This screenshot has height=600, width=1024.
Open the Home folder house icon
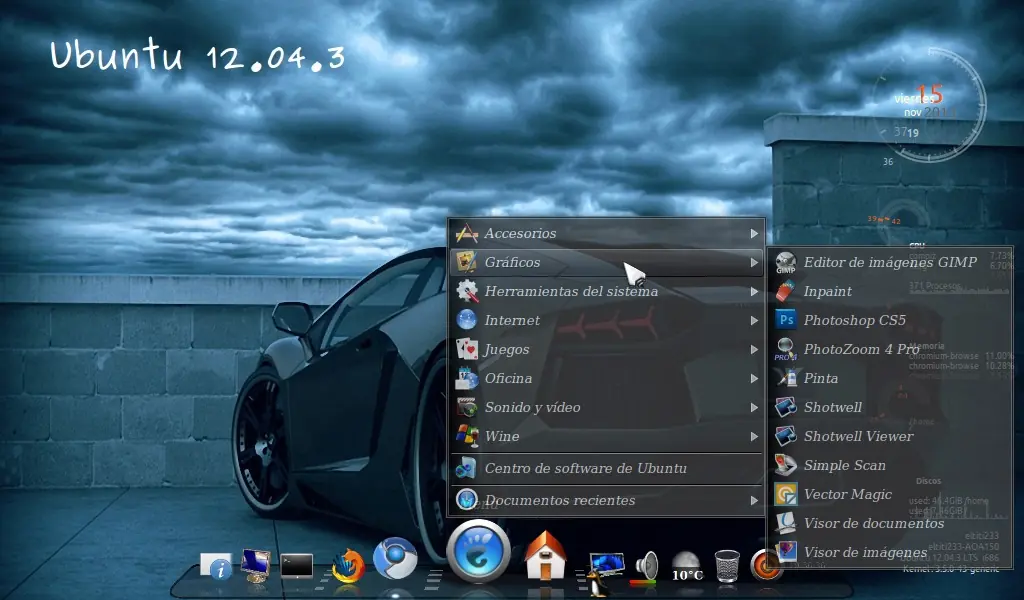545,555
